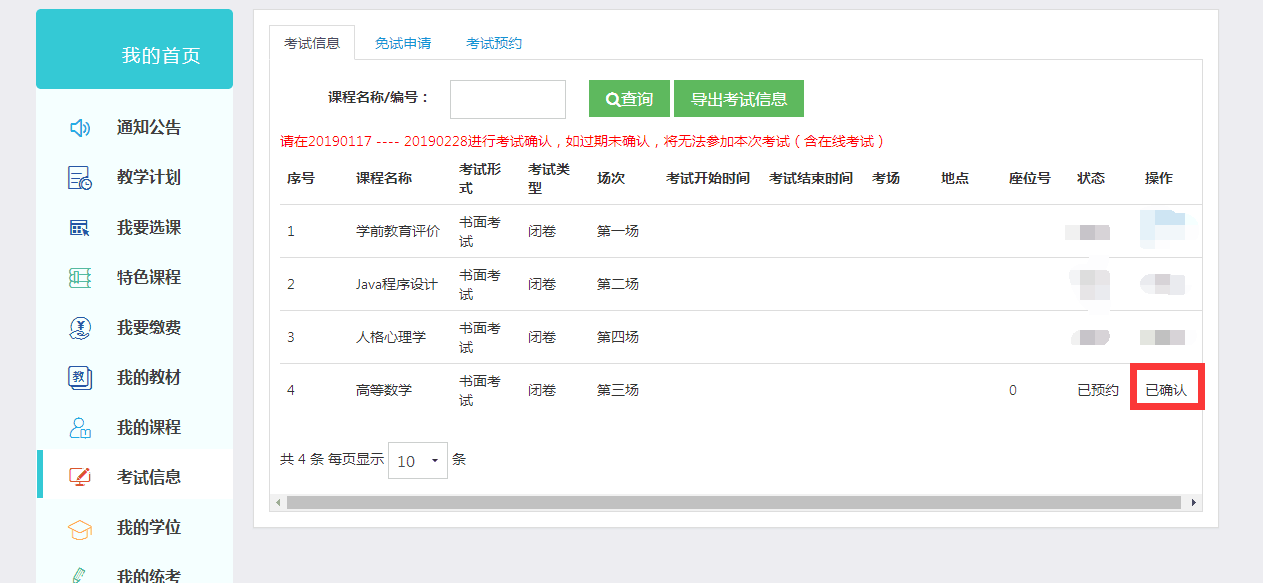Click the green 查询 query button
Viewport: 1263px width, 583px height.
pyautogui.click(x=628, y=98)
